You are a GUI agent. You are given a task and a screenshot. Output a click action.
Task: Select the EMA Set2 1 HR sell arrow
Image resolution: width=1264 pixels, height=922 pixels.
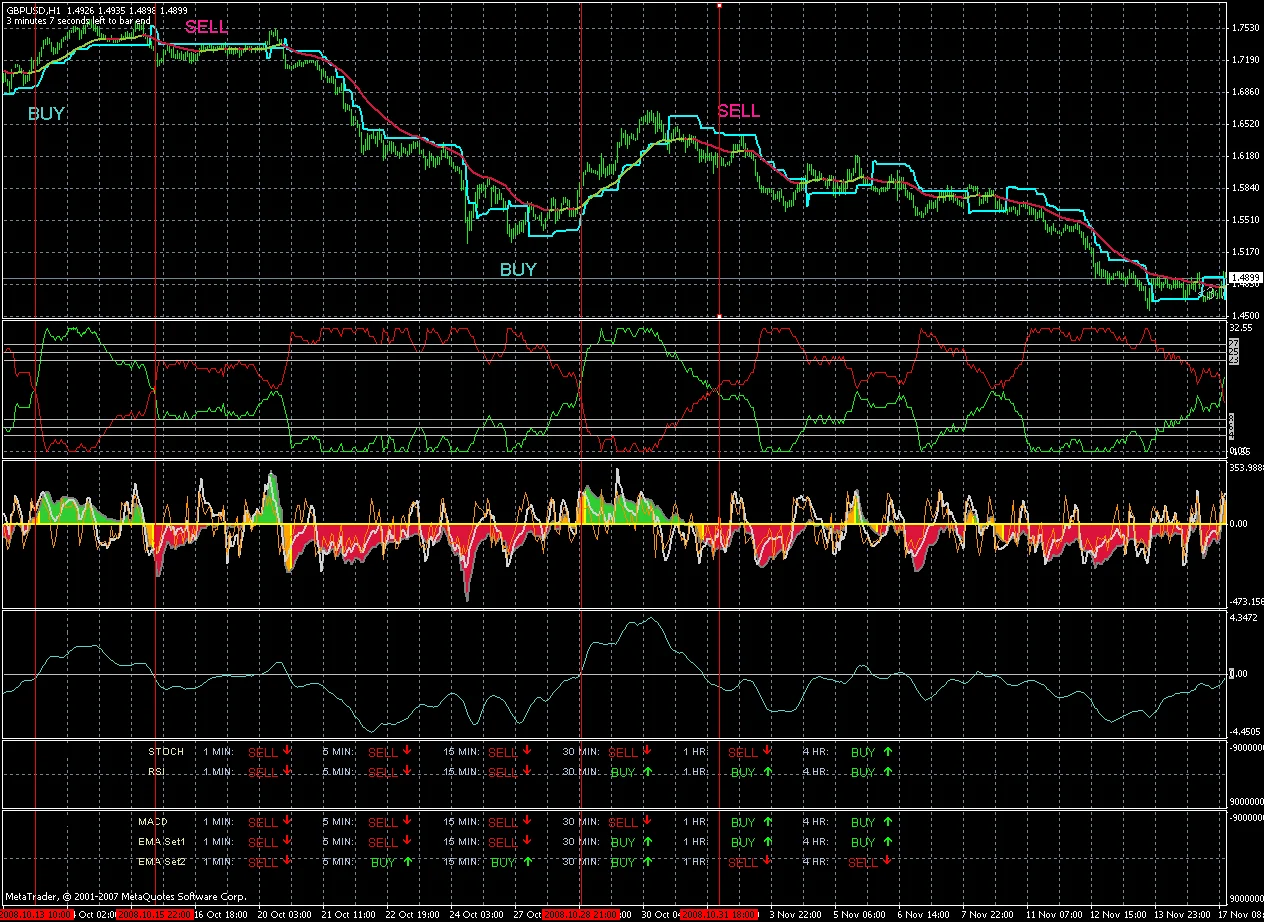click(x=767, y=861)
